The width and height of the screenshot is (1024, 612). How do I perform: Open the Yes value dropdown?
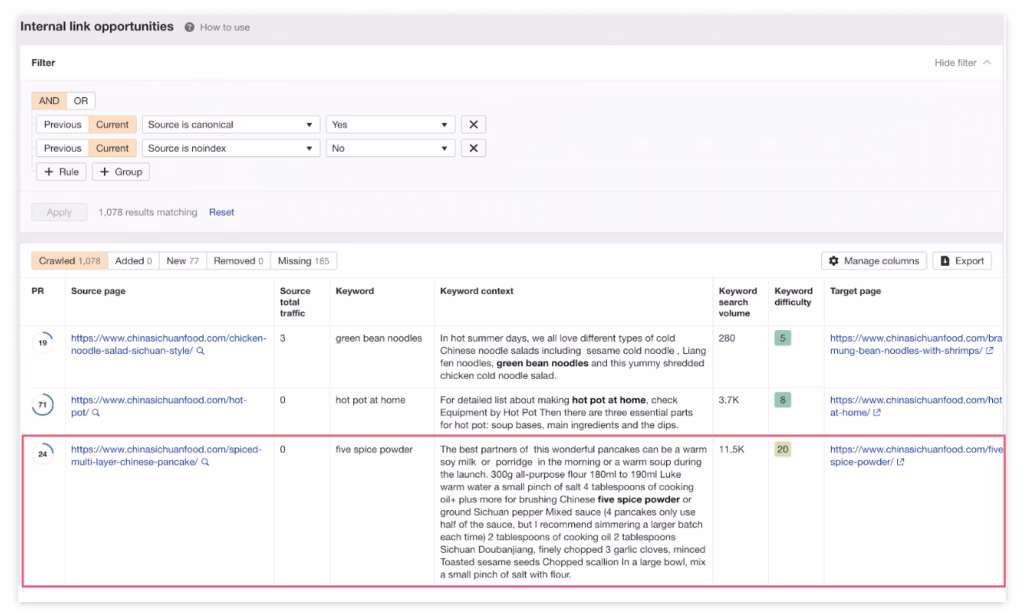390,125
